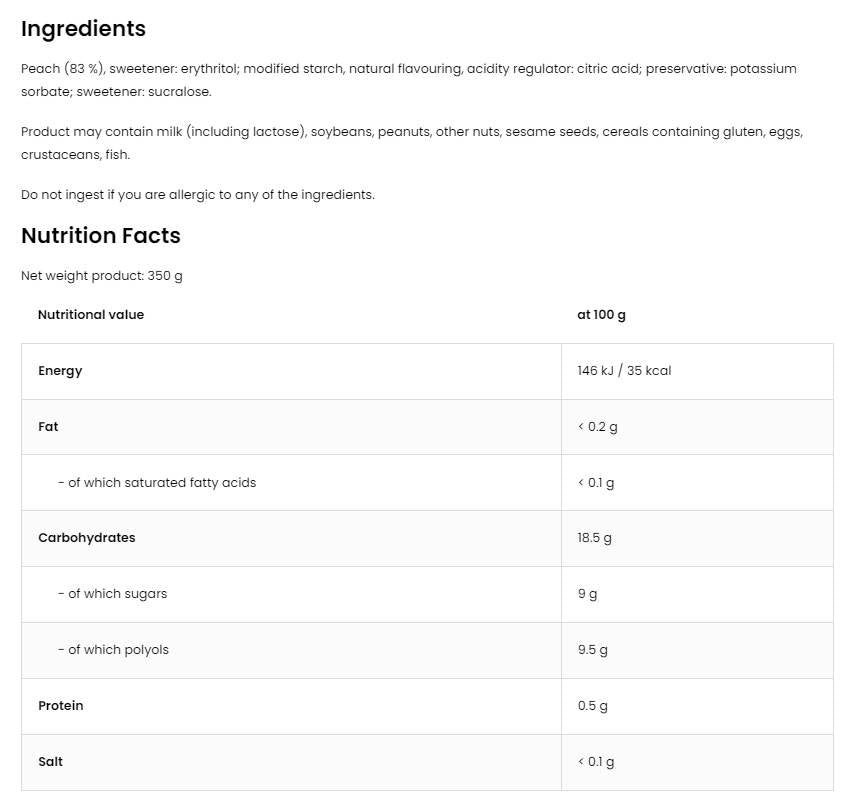857x811 pixels.
Task: Click the allergen warning starting 'Product may contain'
Action: (x=411, y=143)
